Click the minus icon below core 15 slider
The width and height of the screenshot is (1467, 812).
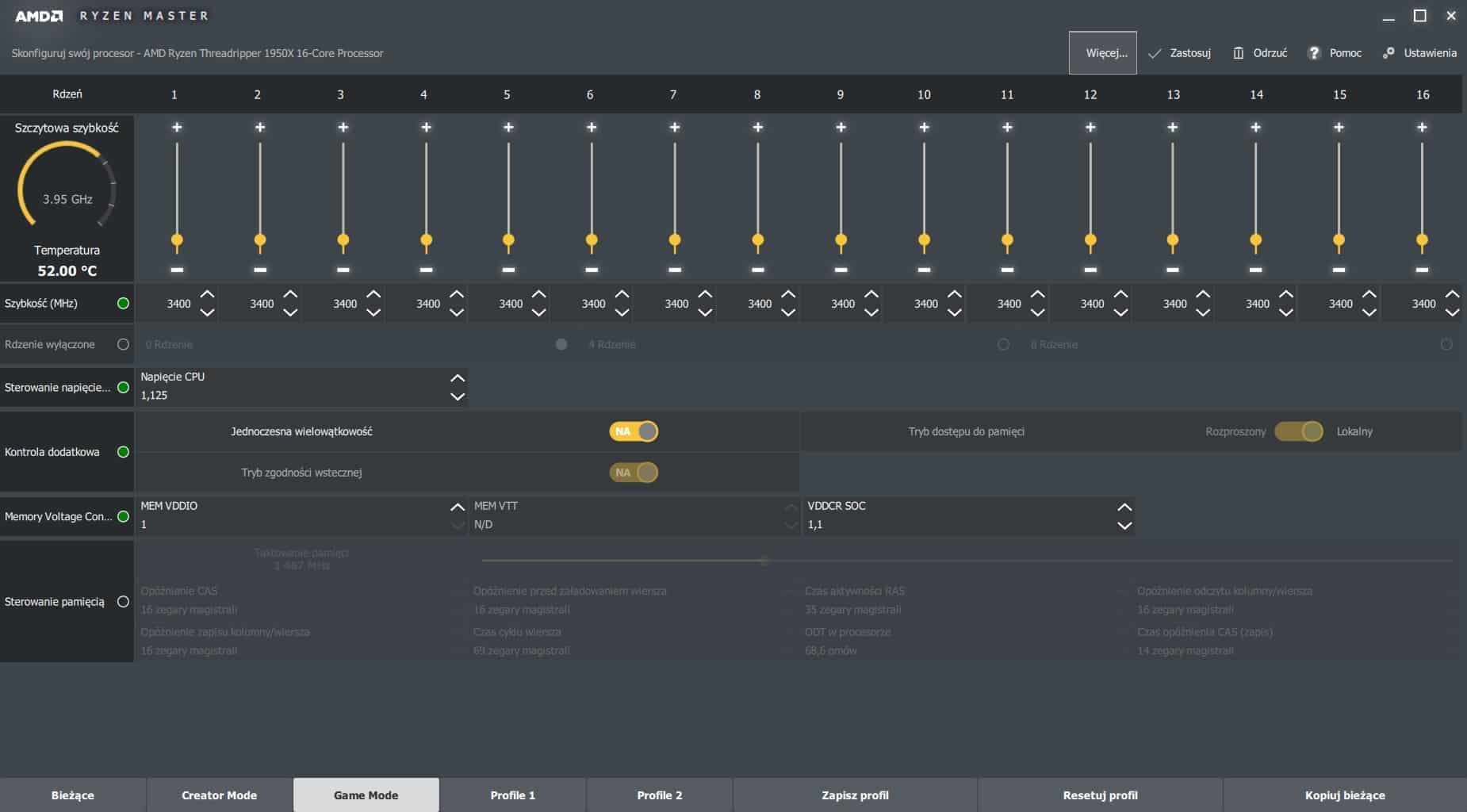tap(1339, 270)
